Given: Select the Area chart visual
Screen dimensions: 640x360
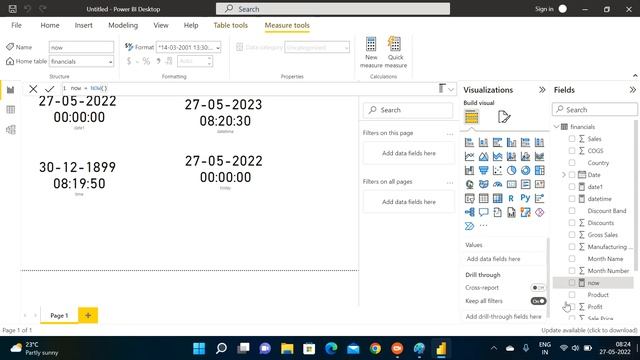Looking at the screenshot, I should coord(483,156).
